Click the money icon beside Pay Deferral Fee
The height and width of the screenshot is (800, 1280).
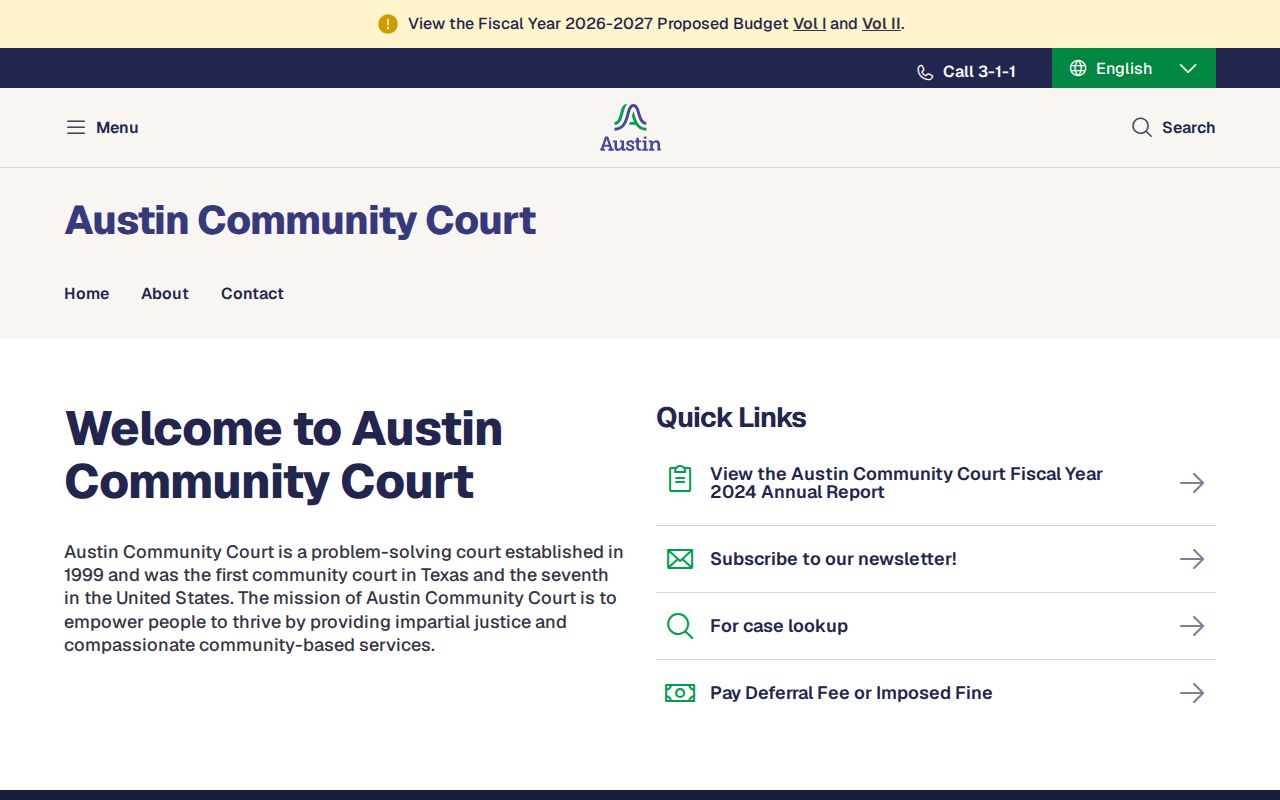coord(680,693)
